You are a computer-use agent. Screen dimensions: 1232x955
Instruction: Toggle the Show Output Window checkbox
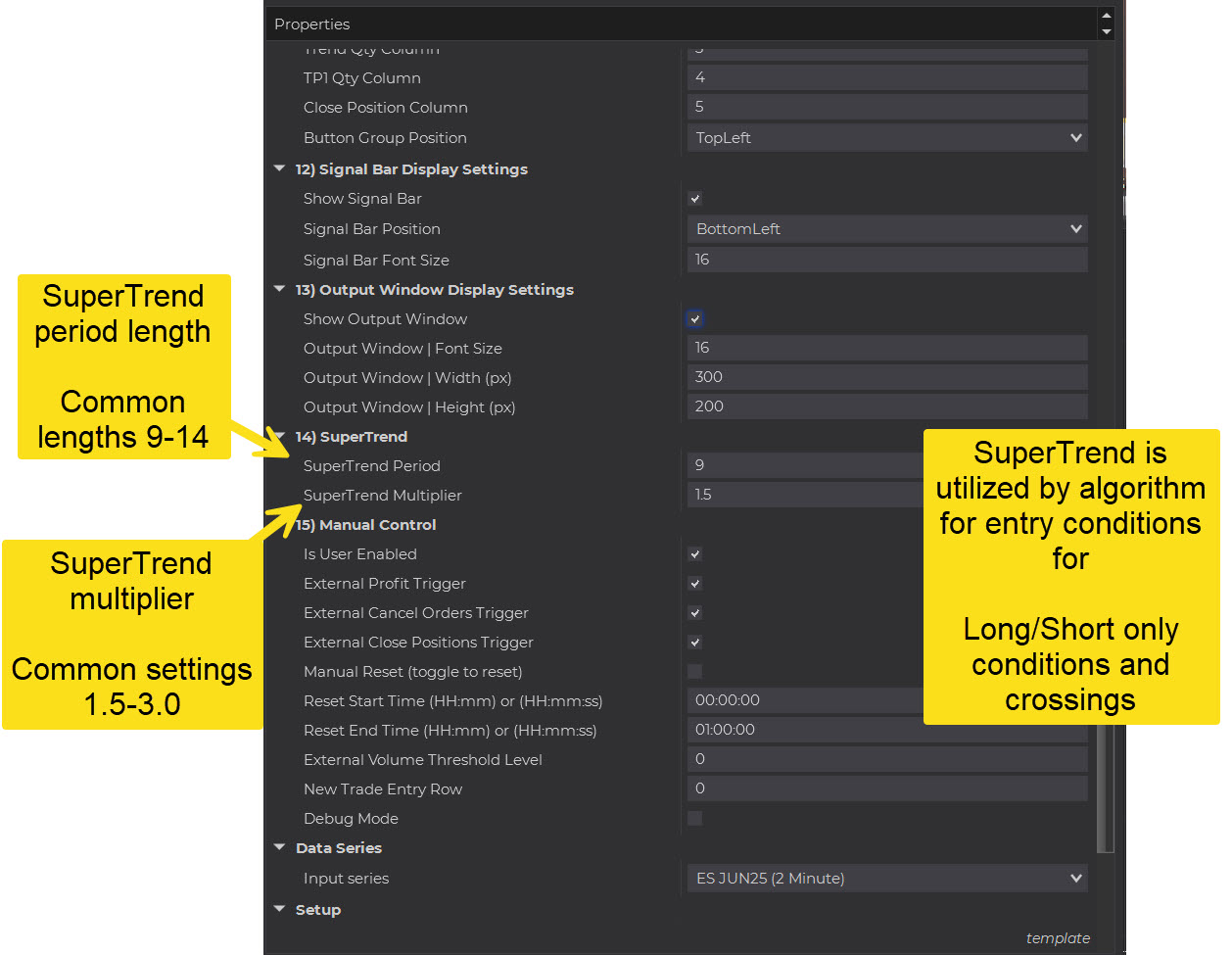pyautogui.click(x=695, y=319)
